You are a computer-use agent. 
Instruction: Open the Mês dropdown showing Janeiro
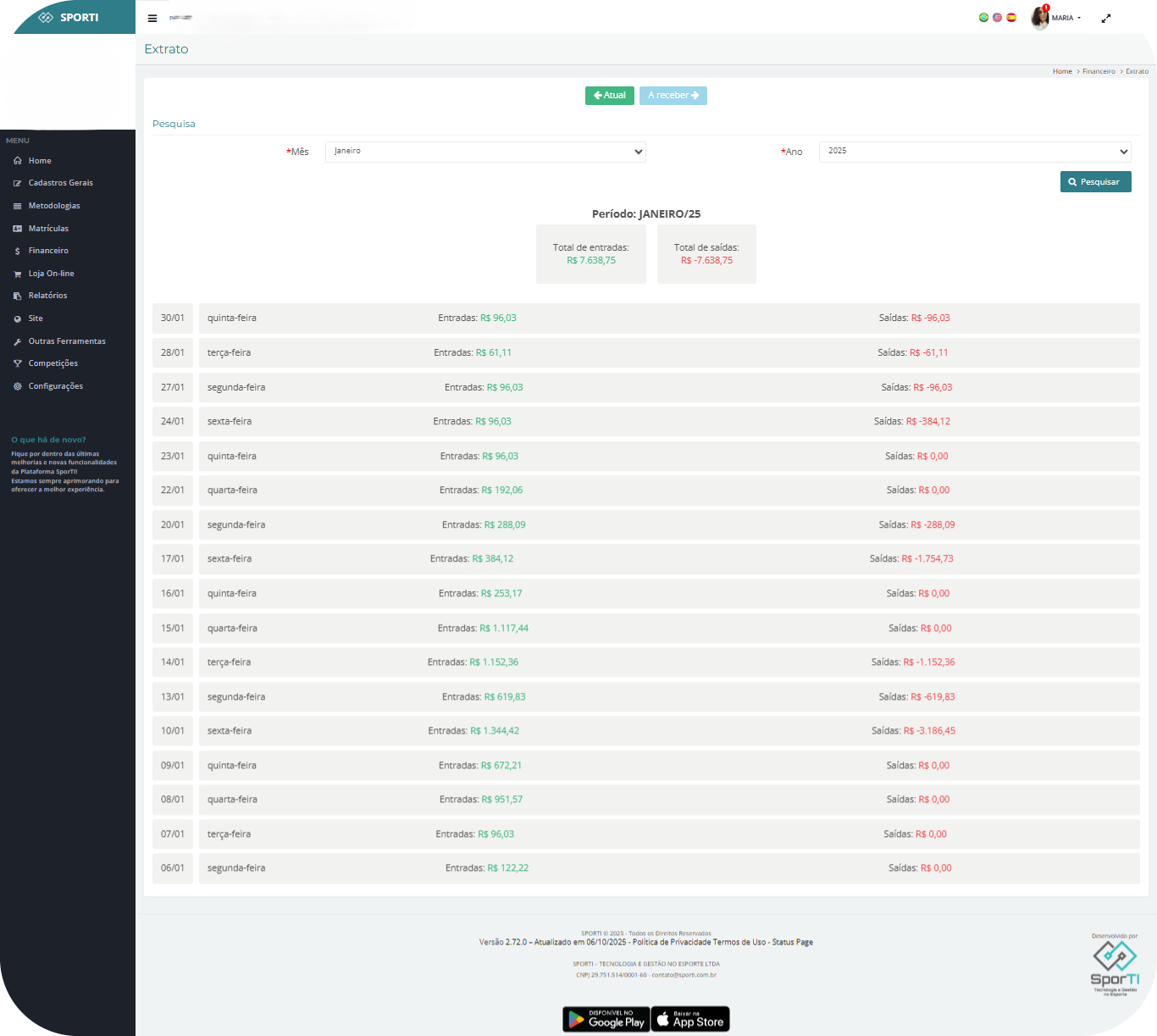(x=485, y=152)
